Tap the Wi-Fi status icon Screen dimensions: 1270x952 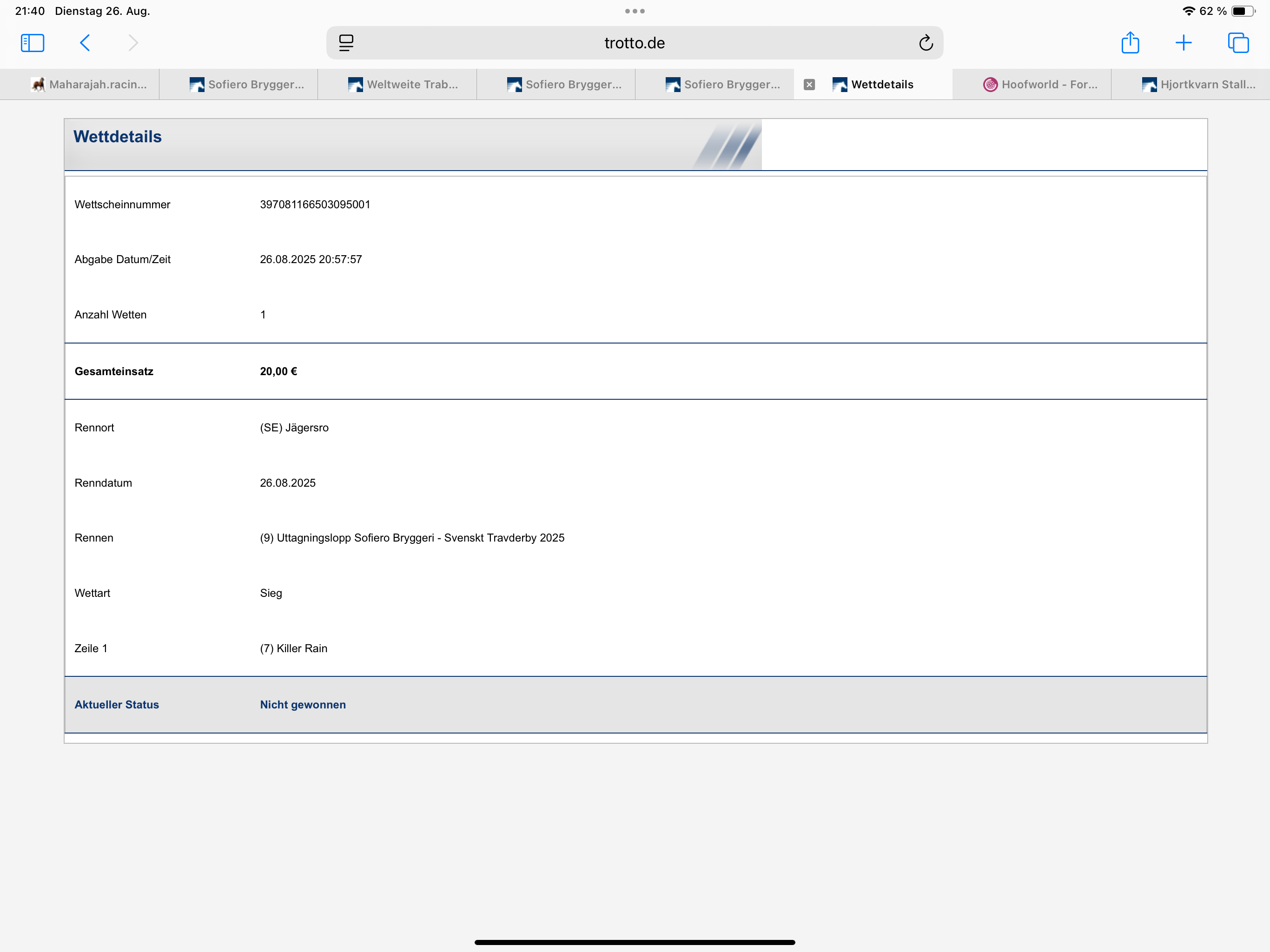click(x=1189, y=11)
